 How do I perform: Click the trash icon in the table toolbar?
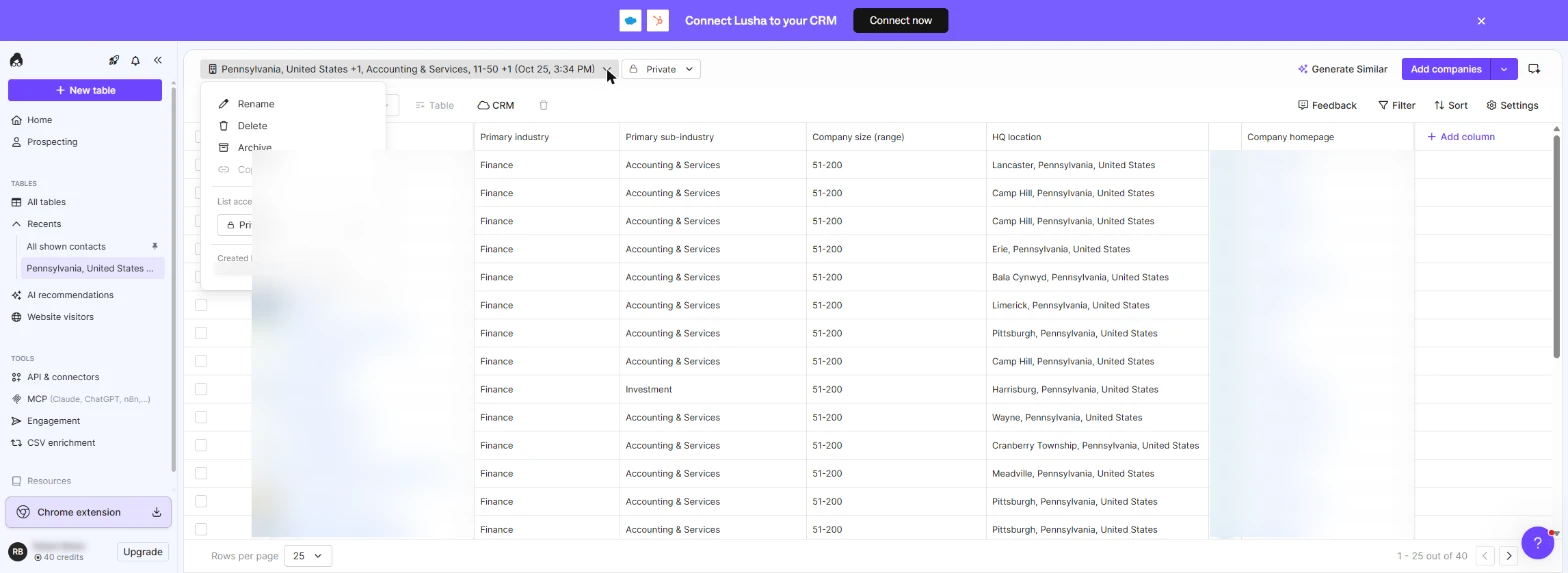point(544,105)
